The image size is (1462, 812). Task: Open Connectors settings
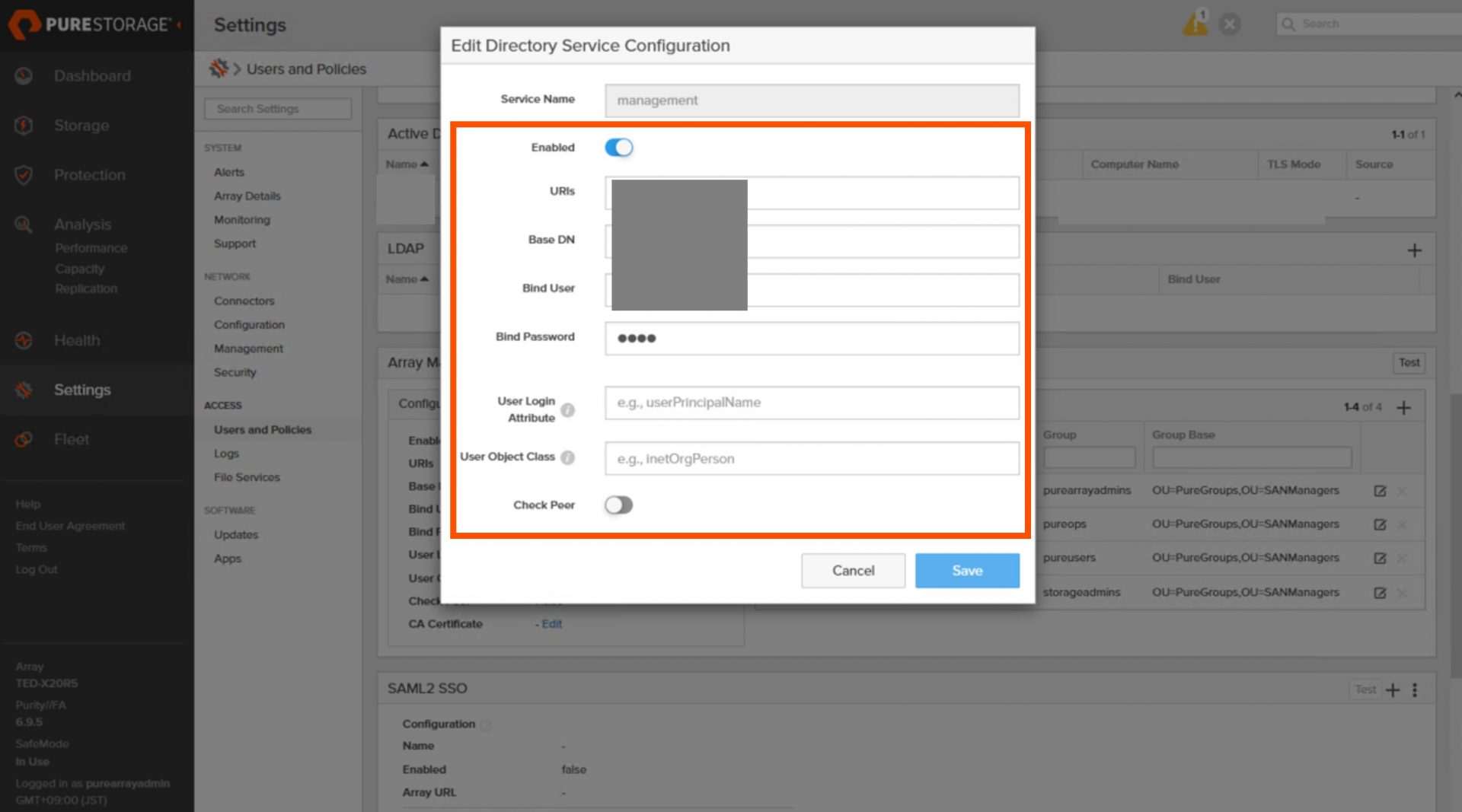pyautogui.click(x=244, y=301)
